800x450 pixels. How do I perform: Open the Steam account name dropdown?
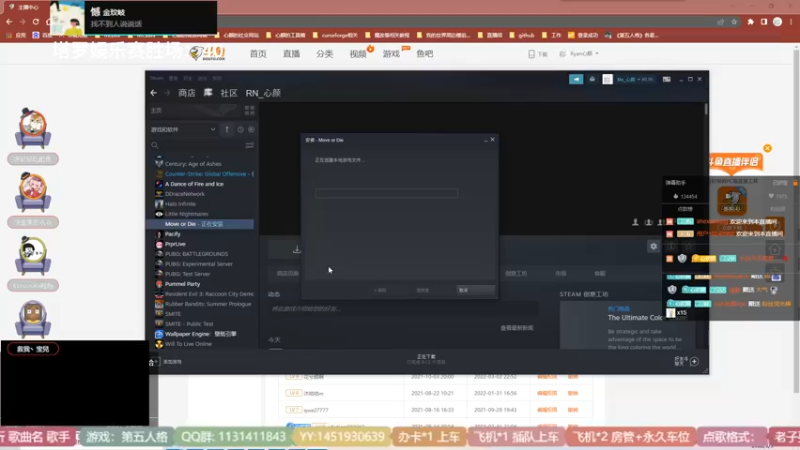tap(635, 79)
